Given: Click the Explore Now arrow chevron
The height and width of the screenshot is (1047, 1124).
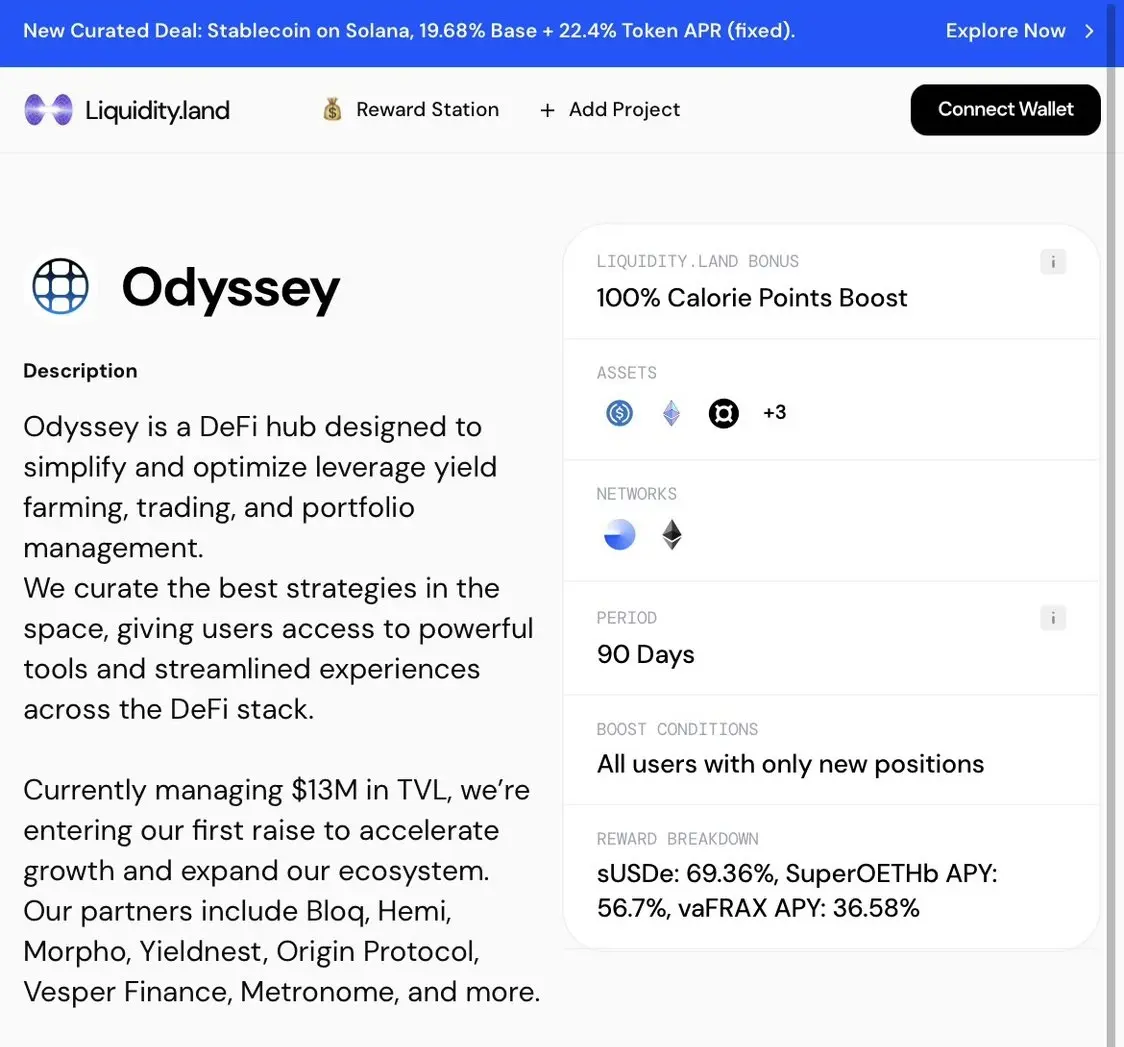Looking at the screenshot, I should pyautogui.click(x=1089, y=31).
